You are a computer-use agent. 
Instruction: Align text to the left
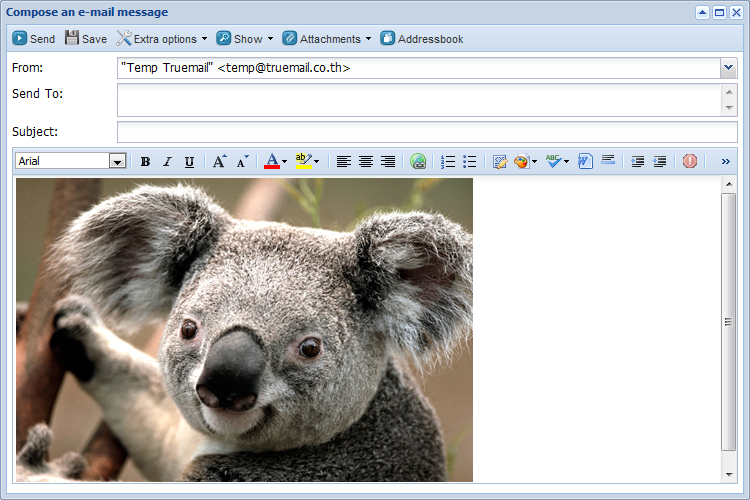point(343,162)
